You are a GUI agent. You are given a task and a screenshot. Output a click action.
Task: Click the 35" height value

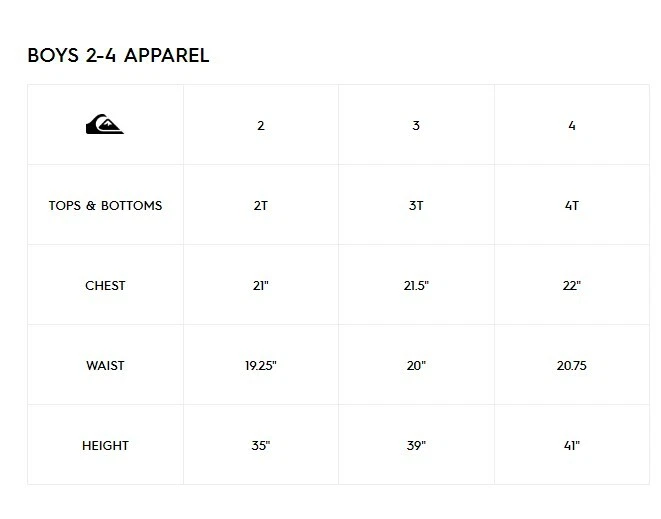tap(261, 446)
